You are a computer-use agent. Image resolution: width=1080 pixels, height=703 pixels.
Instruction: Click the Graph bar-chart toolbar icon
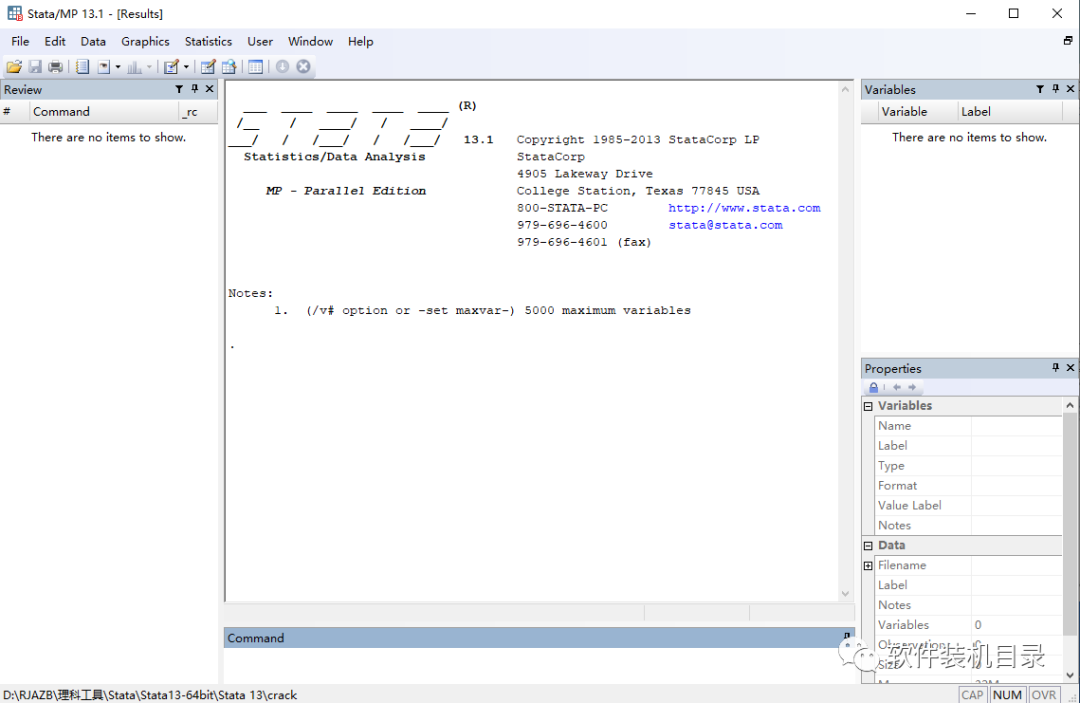pos(135,67)
